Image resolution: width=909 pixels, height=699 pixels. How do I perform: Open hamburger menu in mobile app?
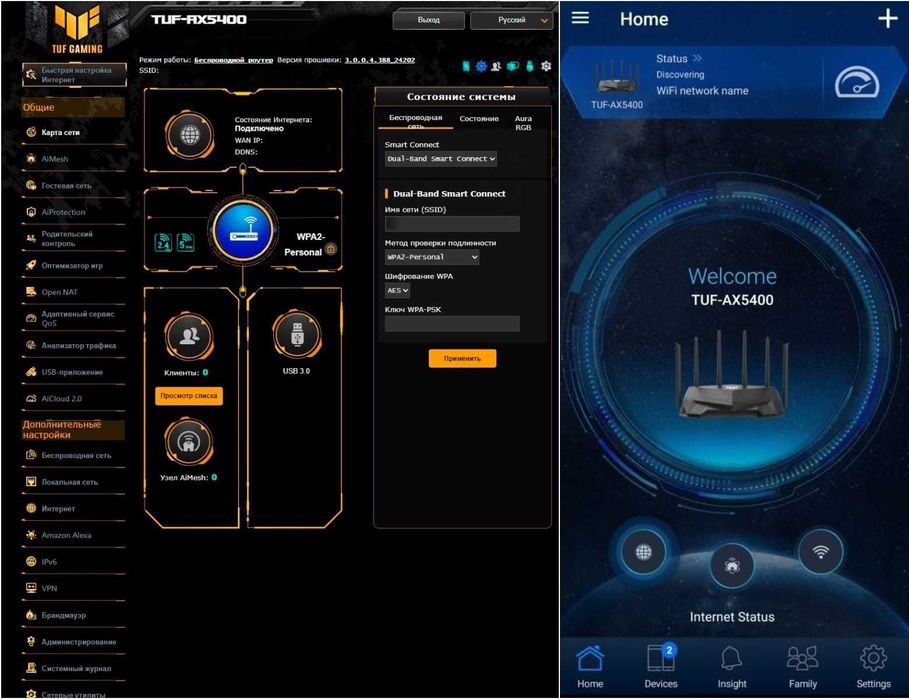(x=580, y=18)
